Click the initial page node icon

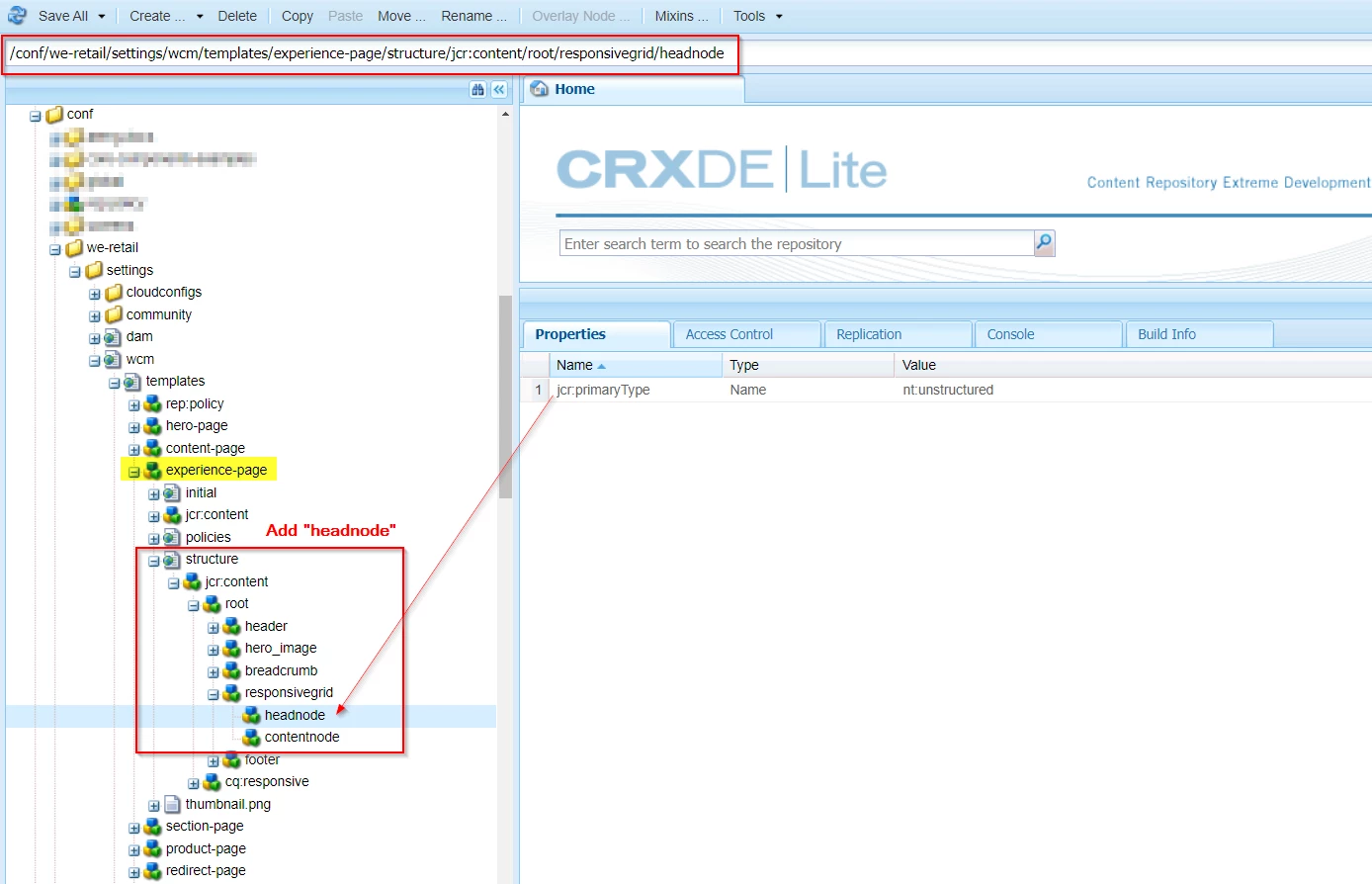pyautogui.click(x=172, y=492)
